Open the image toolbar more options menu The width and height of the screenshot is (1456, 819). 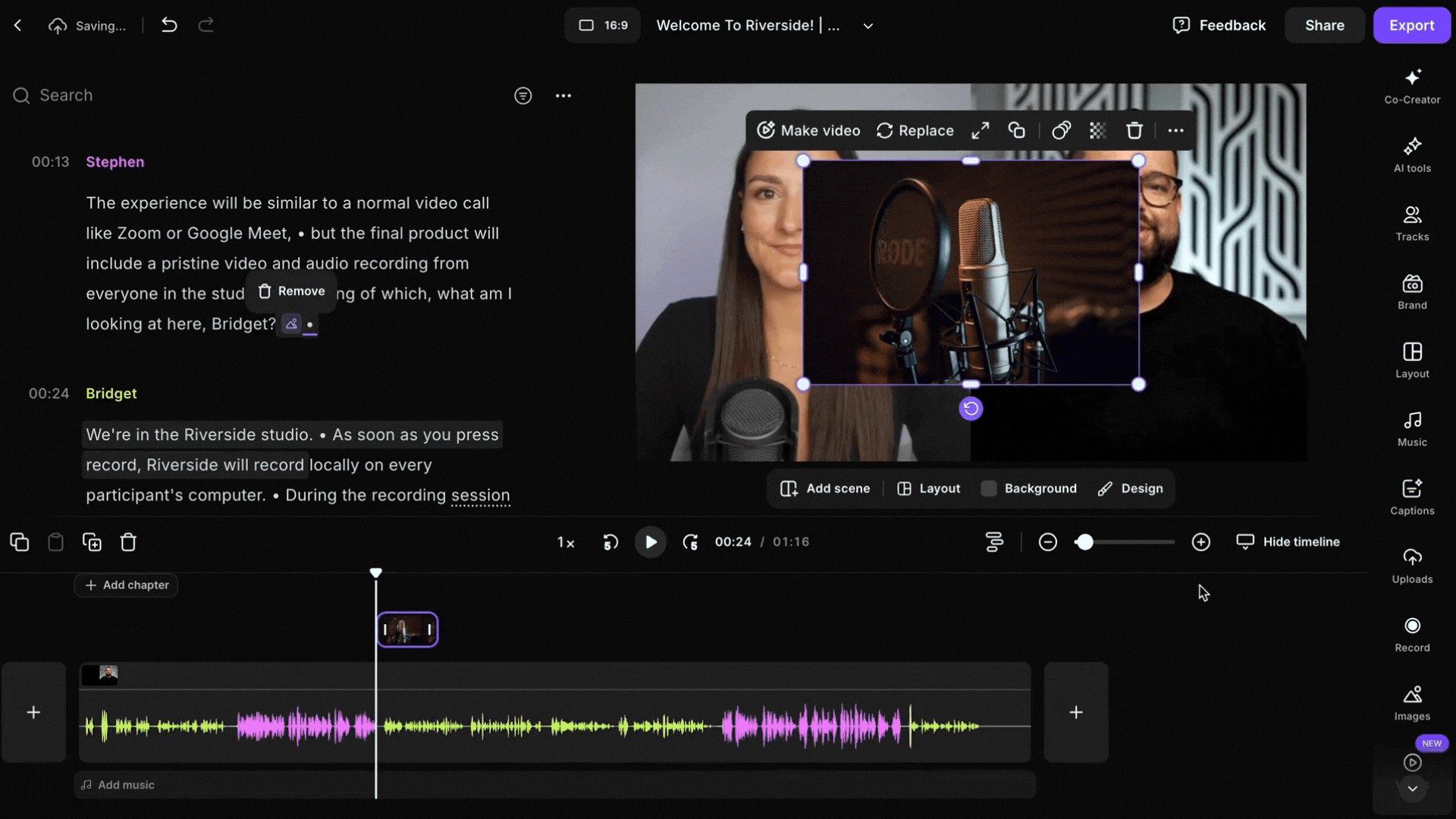1175,130
